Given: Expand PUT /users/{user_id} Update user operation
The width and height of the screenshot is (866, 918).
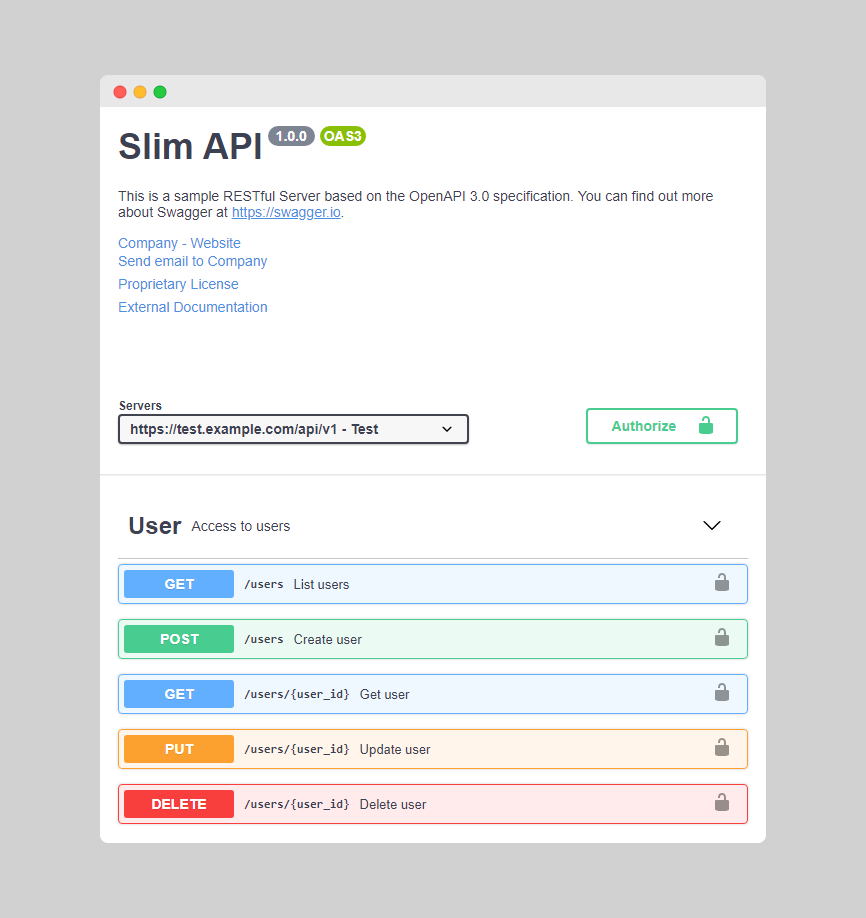Looking at the screenshot, I should click(433, 749).
